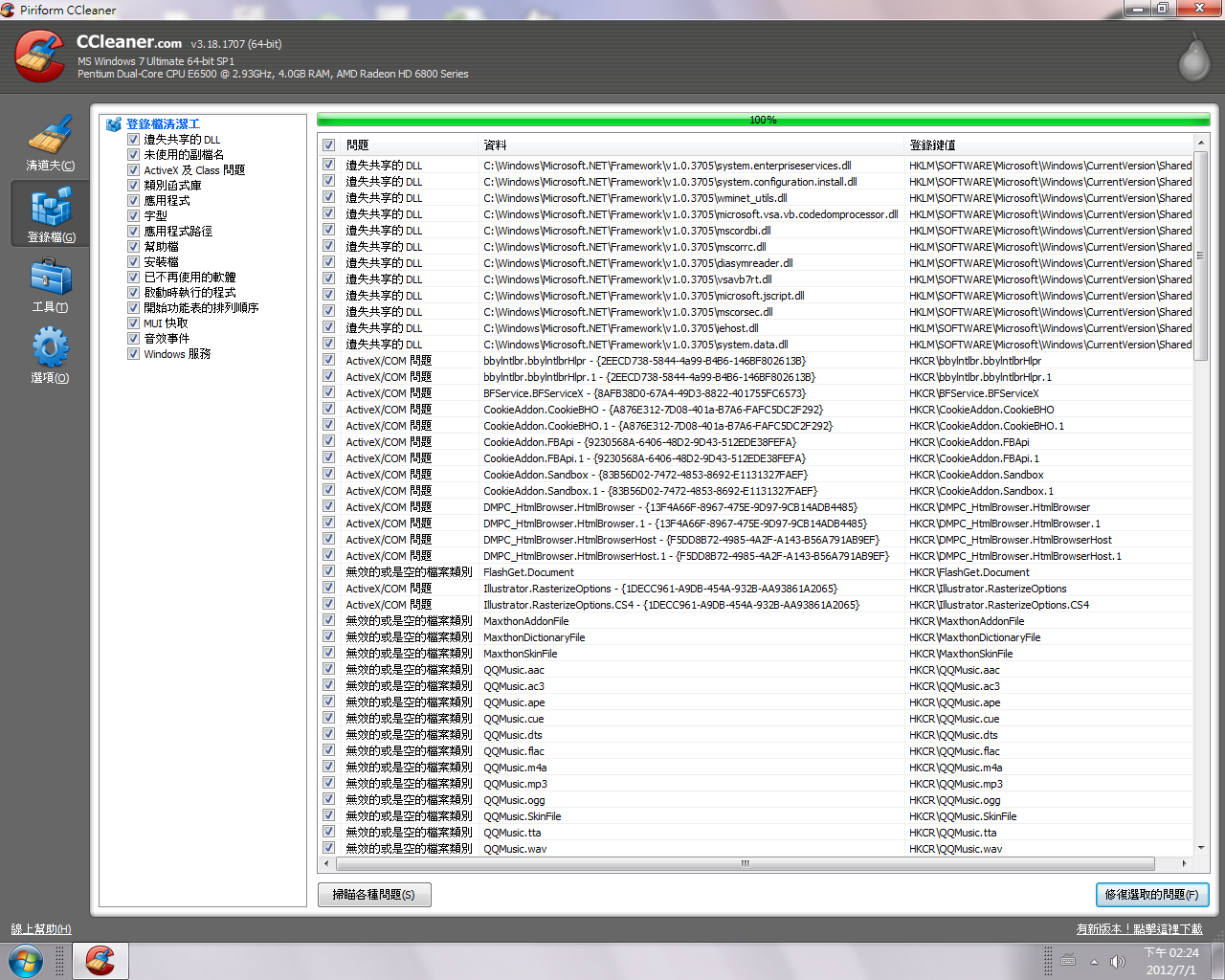Click the vertical scrollbar thumb
Image resolution: width=1225 pixels, height=980 pixels.
click(x=1201, y=256)
